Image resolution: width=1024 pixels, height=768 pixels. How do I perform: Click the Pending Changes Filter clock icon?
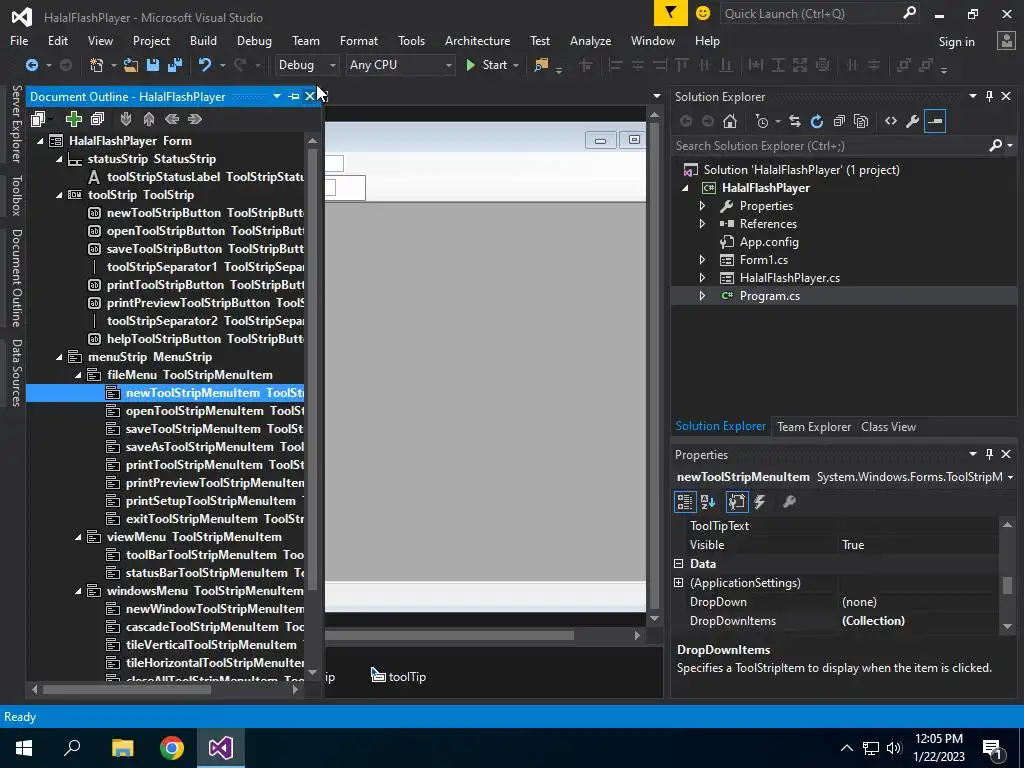coord(762,121)
